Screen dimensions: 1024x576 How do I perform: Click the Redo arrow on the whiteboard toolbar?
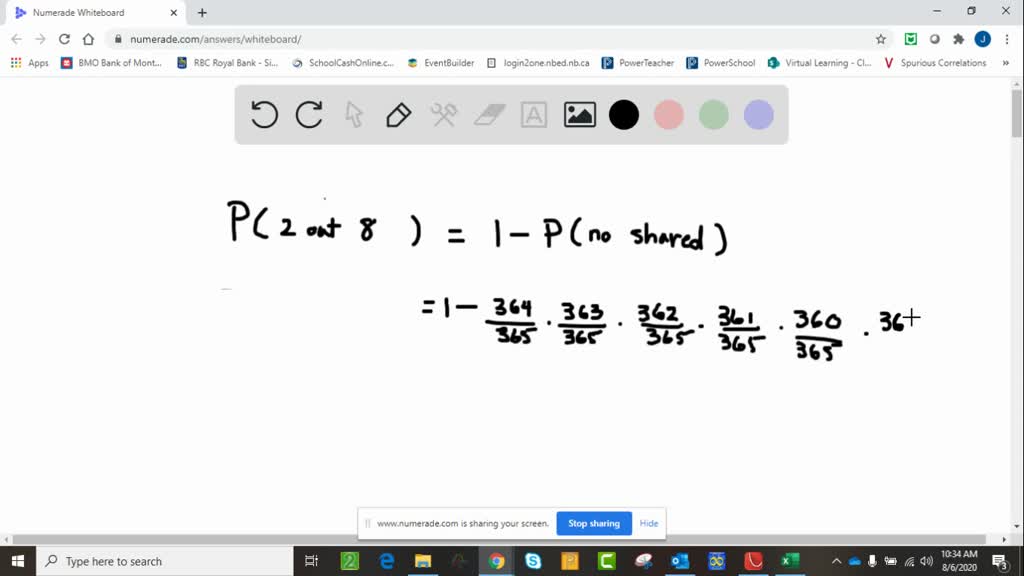click(308, 114)
